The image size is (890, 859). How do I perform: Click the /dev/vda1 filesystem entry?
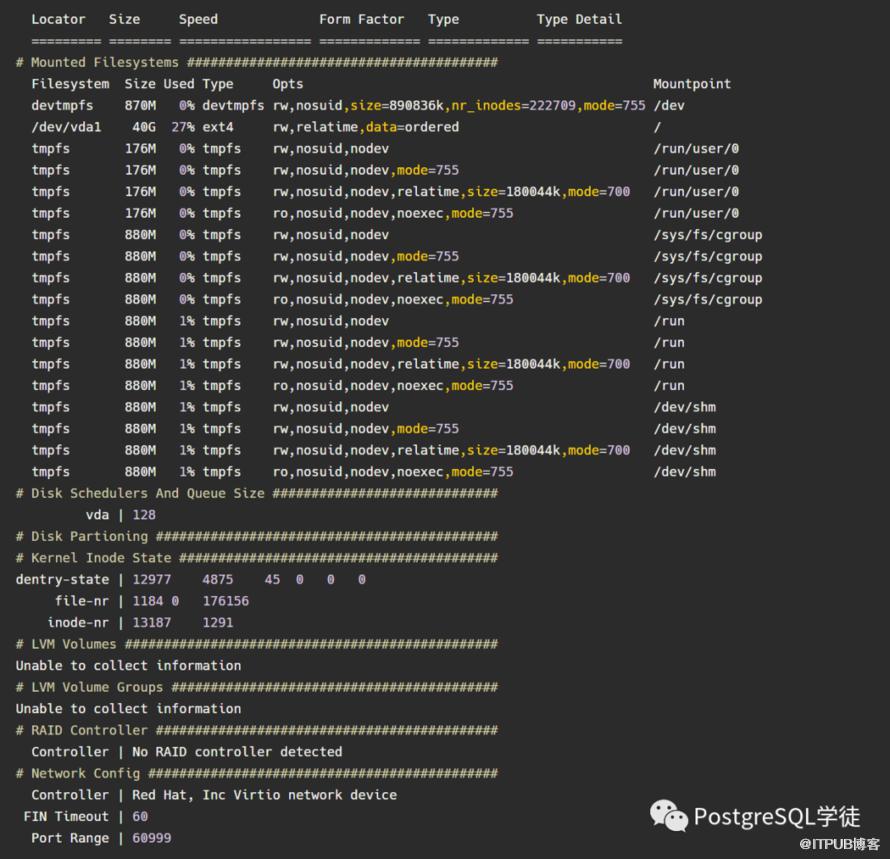point(66,127)
